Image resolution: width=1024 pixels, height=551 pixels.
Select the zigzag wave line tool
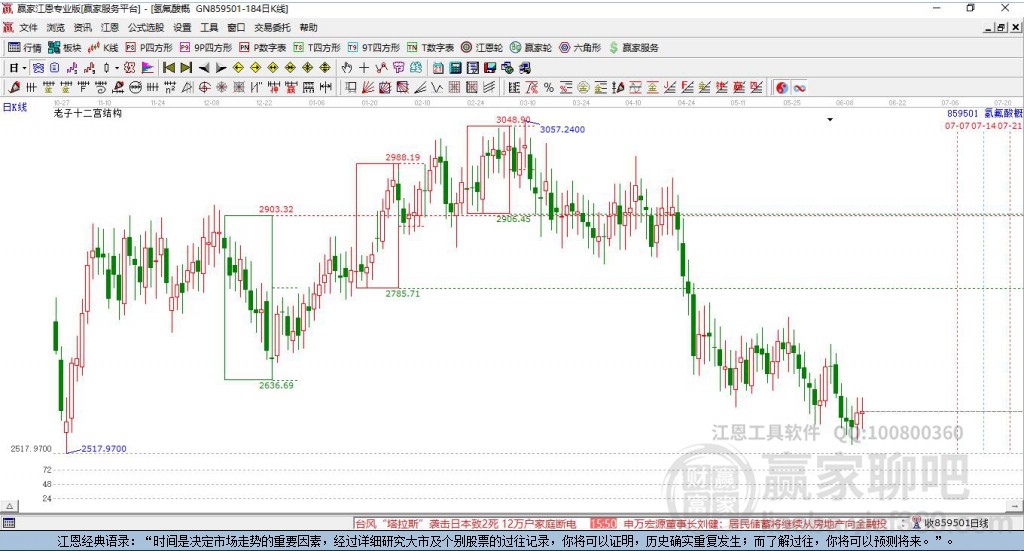point(436,87)
